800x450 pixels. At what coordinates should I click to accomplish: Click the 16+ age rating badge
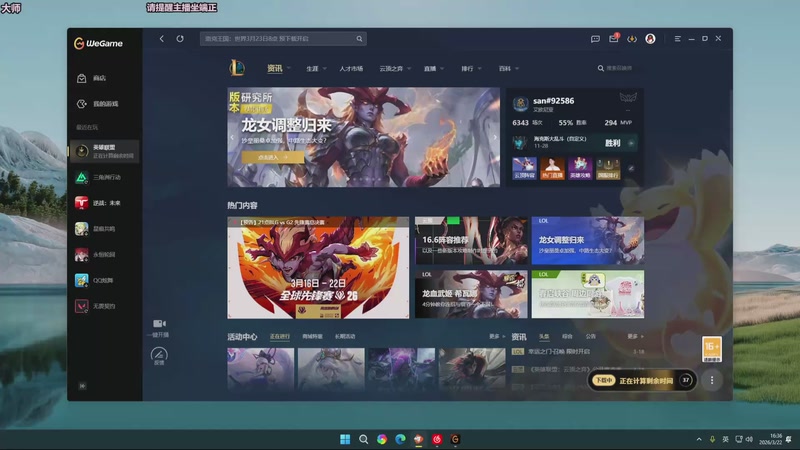click(x=712, y=349)
